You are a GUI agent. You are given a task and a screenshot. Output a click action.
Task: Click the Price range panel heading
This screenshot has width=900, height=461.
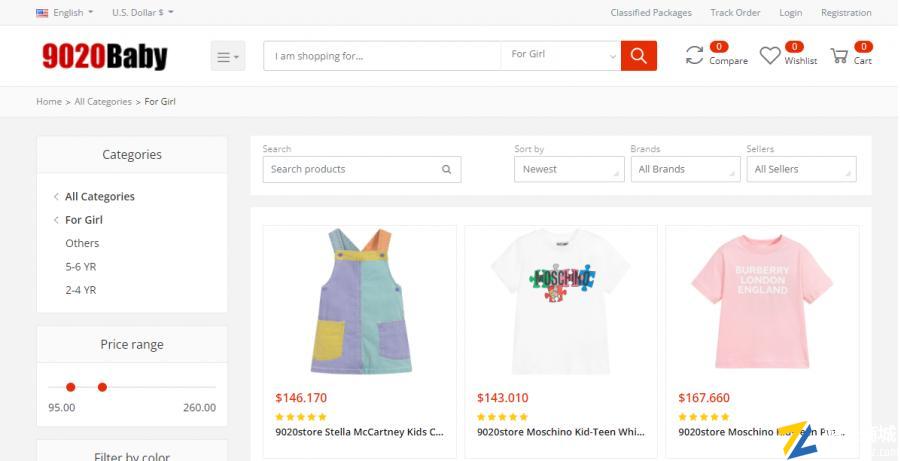tap(132, 344)
